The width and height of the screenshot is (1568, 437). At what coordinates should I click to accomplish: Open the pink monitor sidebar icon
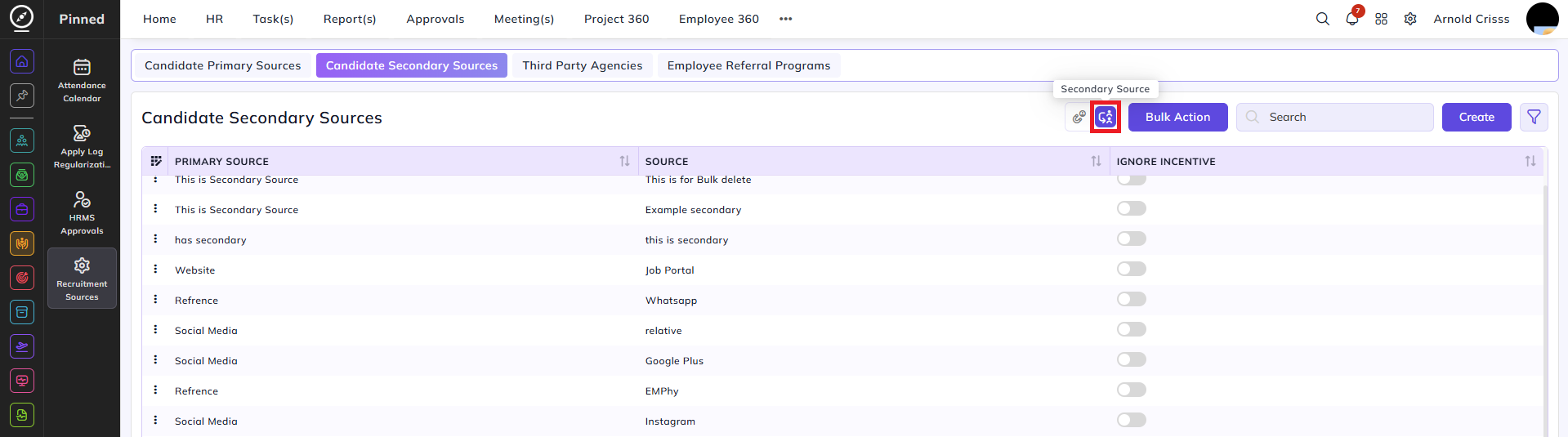point(22,381)
